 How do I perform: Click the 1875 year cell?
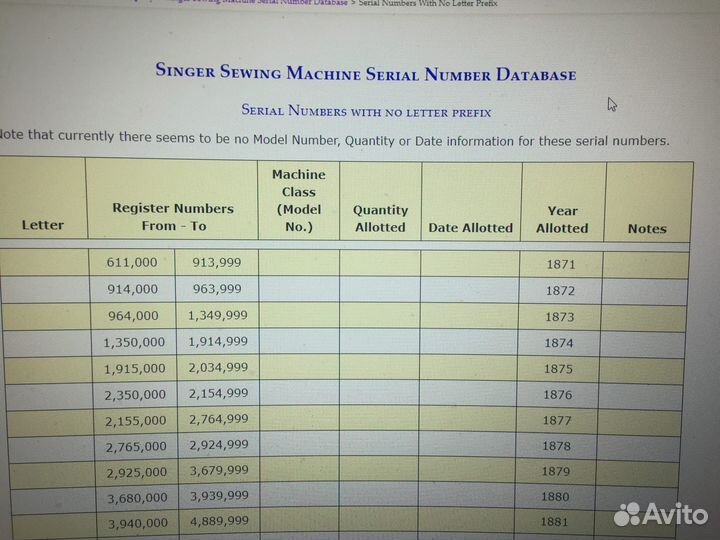point(559,369)
